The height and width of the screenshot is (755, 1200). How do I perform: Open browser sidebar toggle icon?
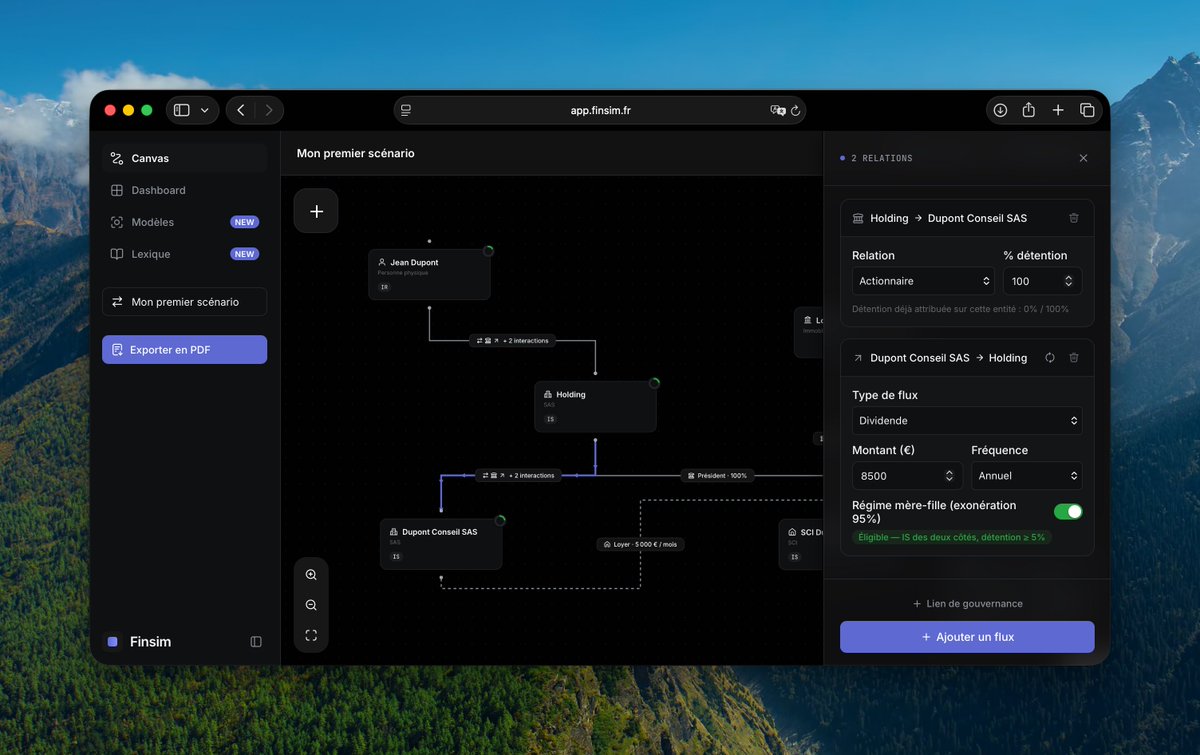click(182, 110)
